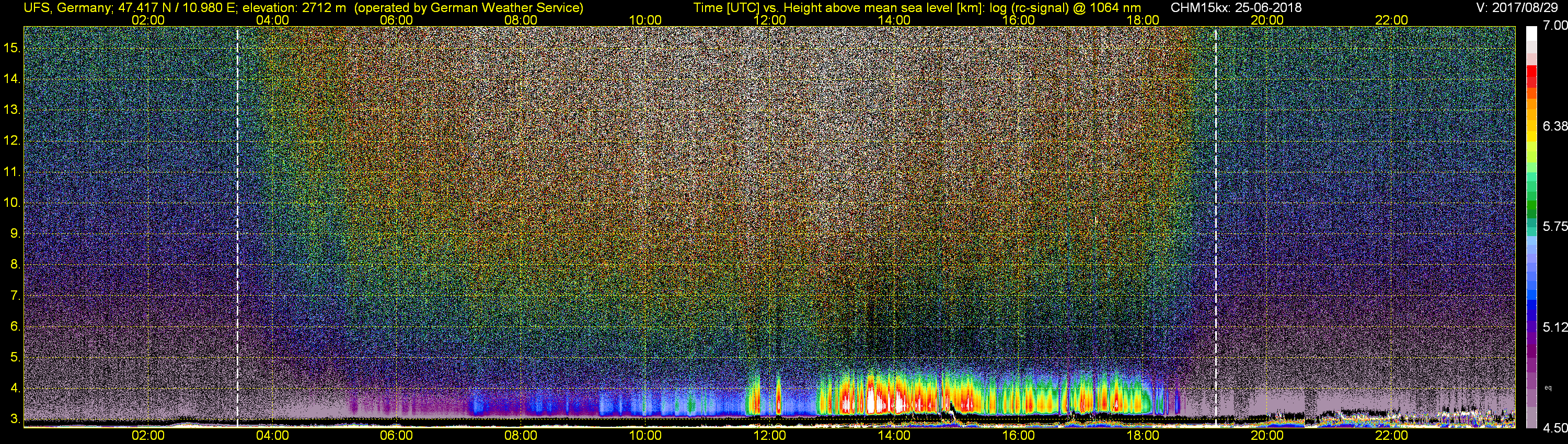
Task: Click the white dashed sunset line before 20:00
Action: coord(1216,226)
